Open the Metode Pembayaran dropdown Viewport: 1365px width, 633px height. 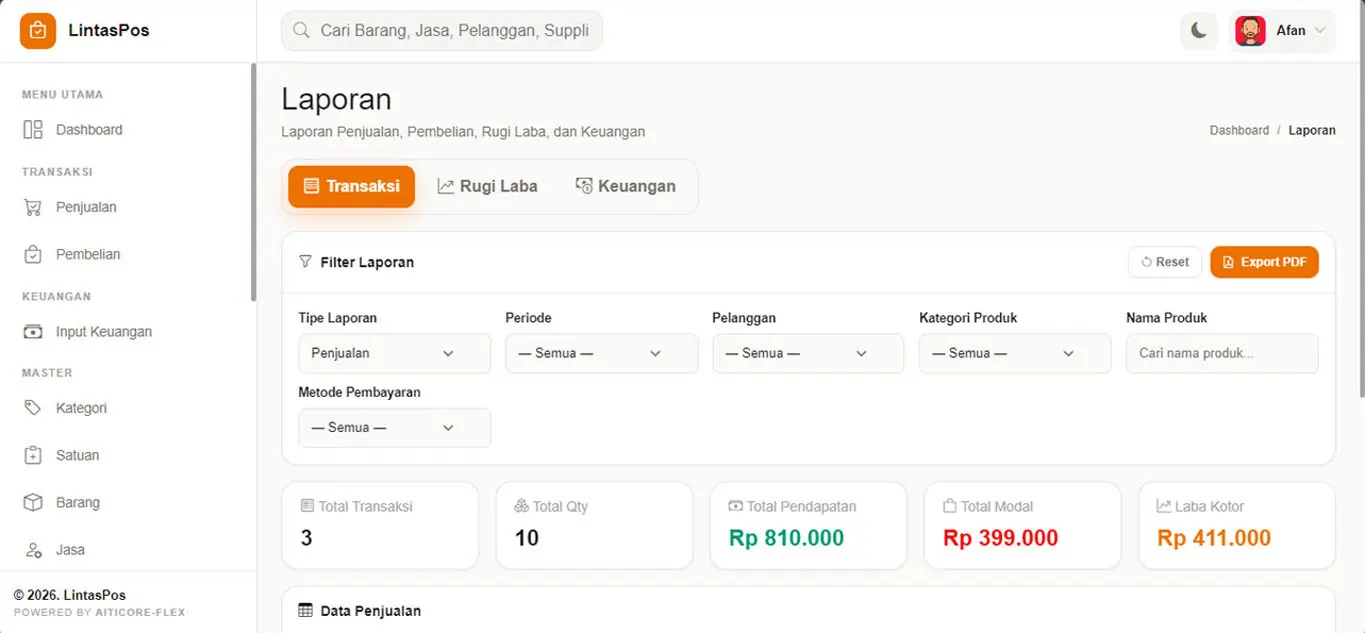point(394,428)
